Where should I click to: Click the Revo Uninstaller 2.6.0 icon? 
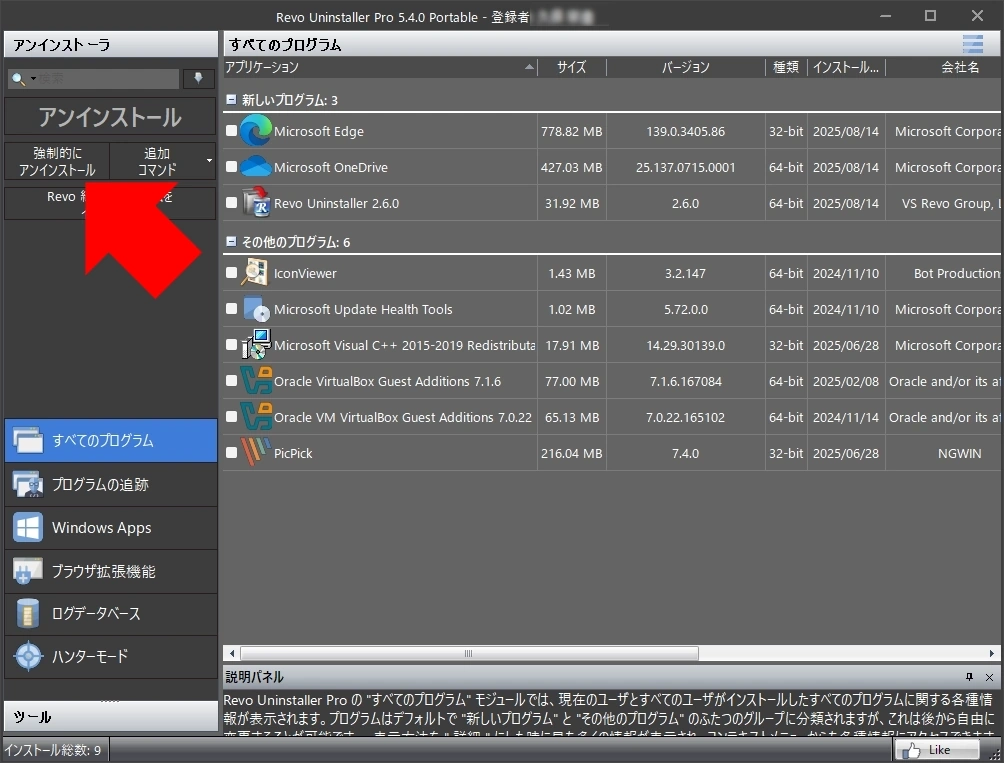(x=255, y=202)
